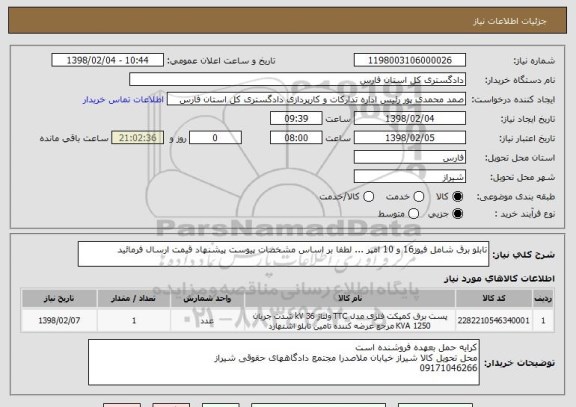Click the delivery city field شیراز

pyautogui.click(x=410, y=177)
